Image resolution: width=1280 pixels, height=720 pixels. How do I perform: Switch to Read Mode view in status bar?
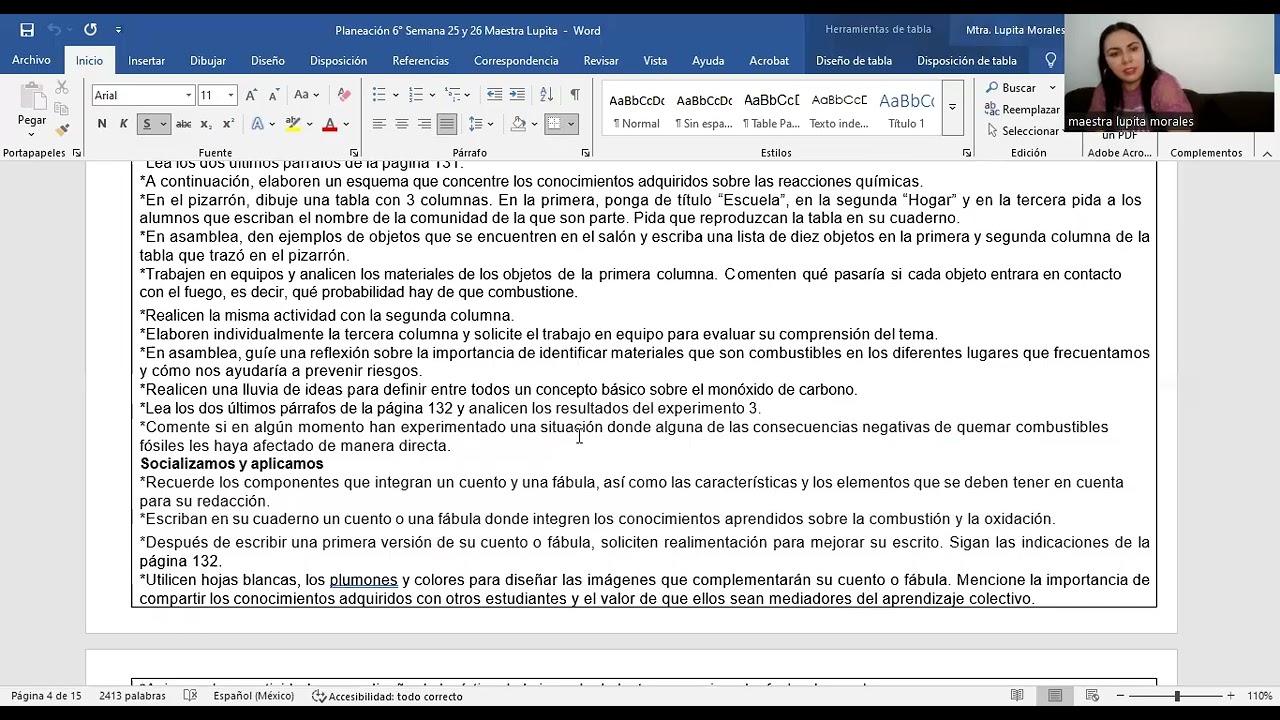(1017, 696)
